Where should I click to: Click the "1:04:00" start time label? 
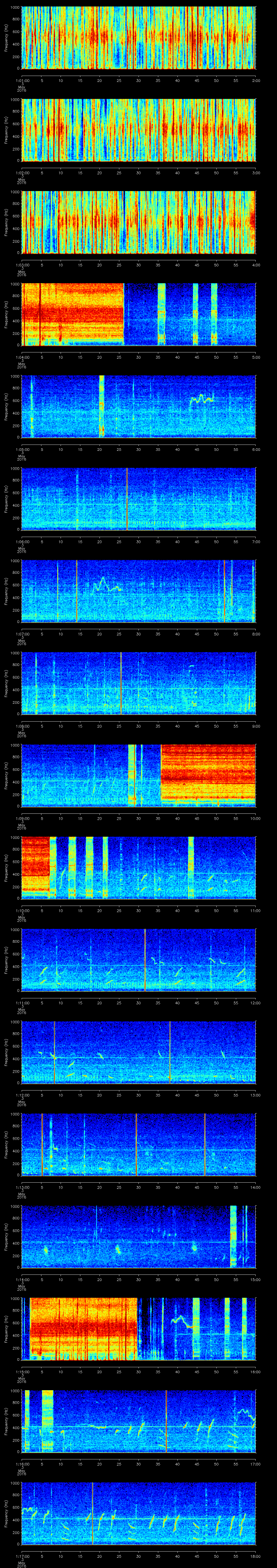pos(22,357)
